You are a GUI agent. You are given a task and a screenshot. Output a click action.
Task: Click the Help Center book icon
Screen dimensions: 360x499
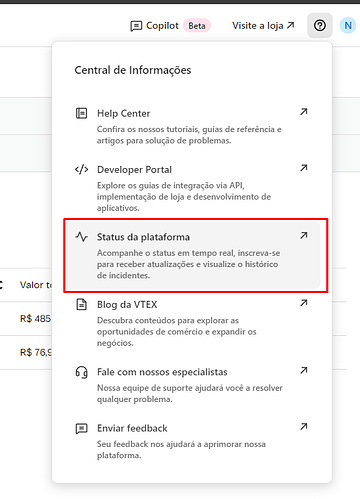[x=81, y=113]
